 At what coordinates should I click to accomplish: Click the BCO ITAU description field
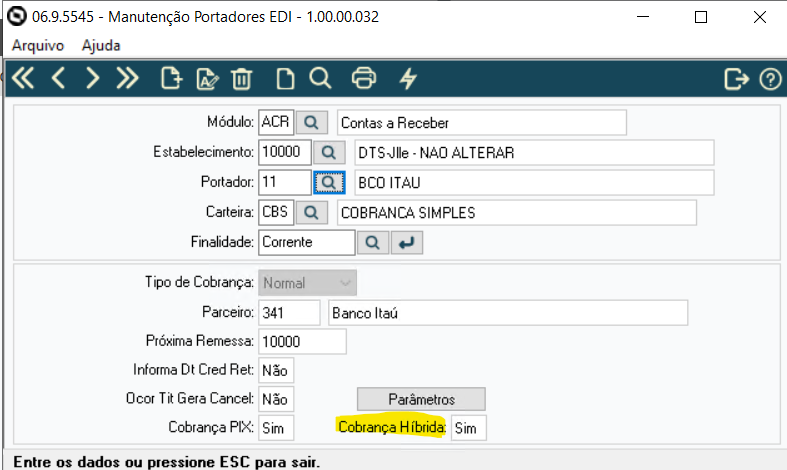click(x=534, y=182)
